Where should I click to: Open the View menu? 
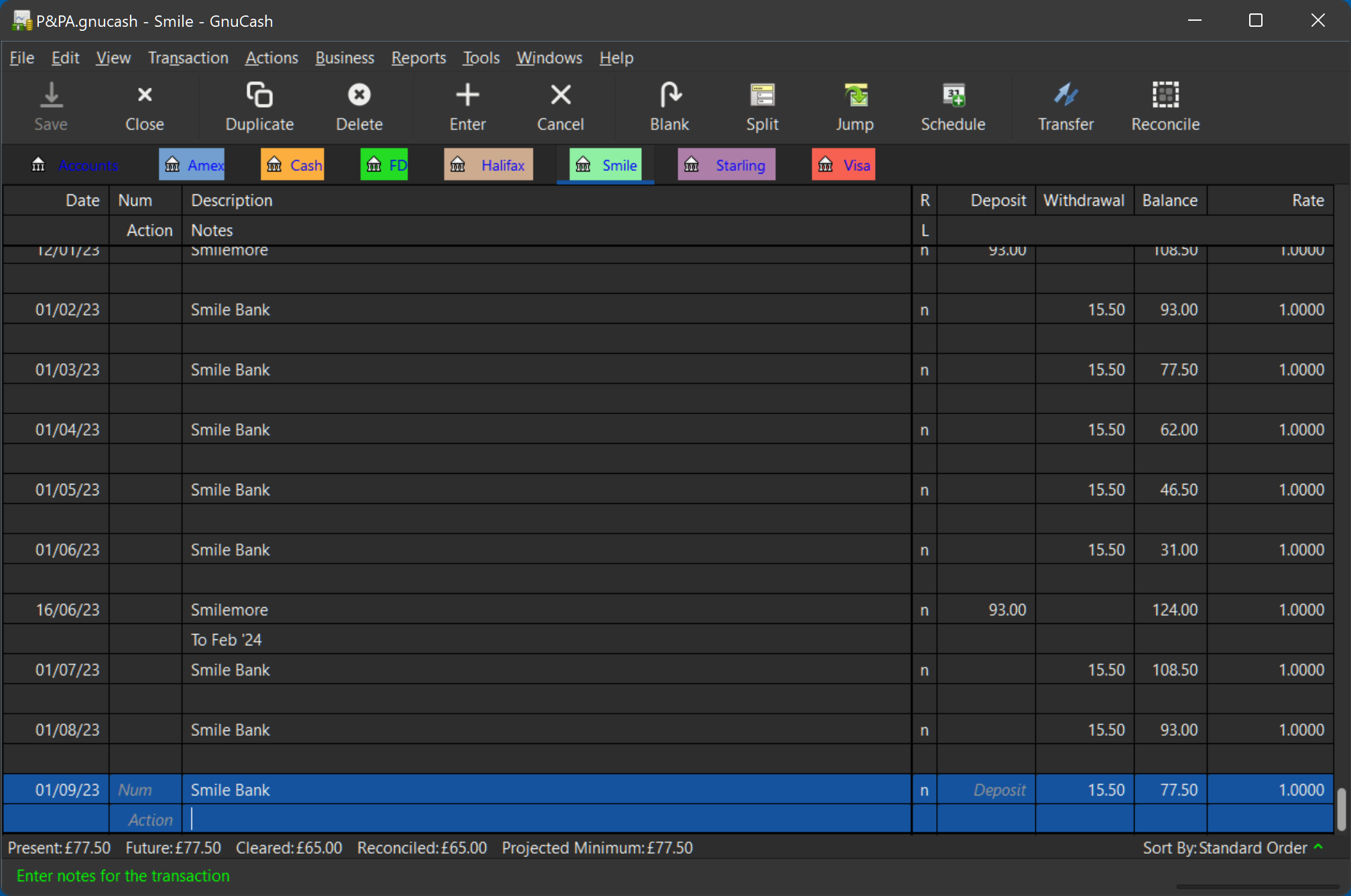(113, 58)
